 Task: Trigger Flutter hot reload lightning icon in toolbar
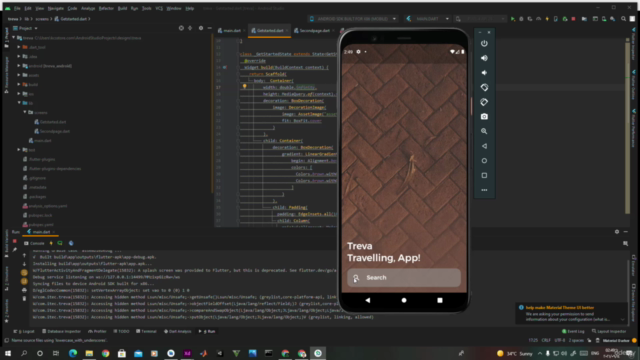[547, 19]
